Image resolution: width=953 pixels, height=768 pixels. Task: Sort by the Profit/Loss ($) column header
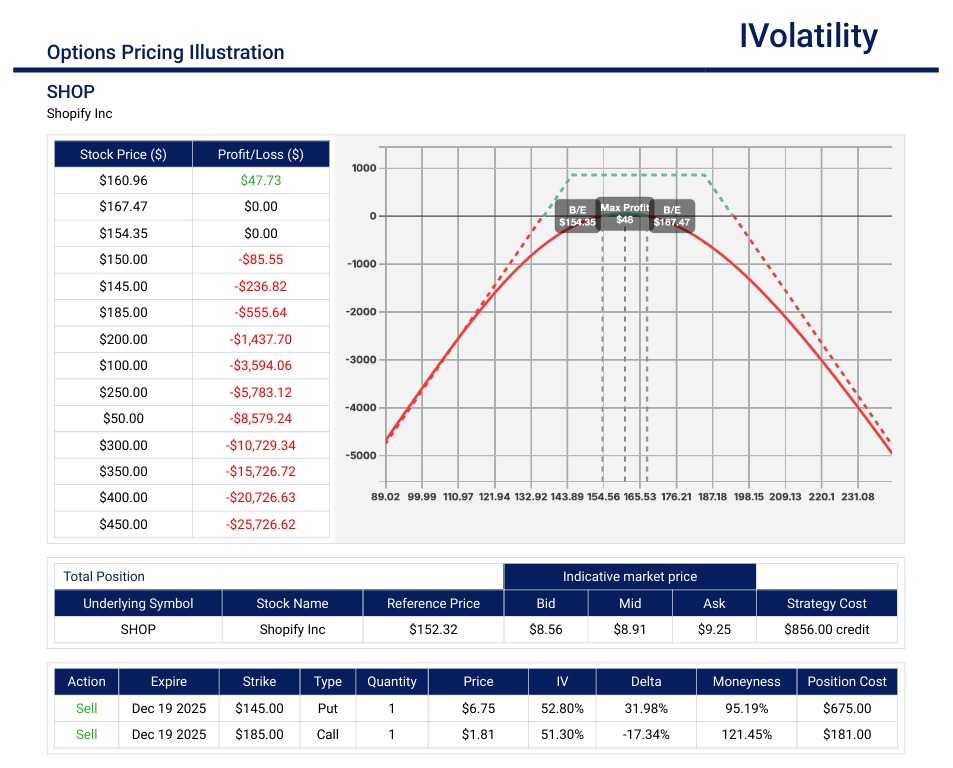point(260,154)
